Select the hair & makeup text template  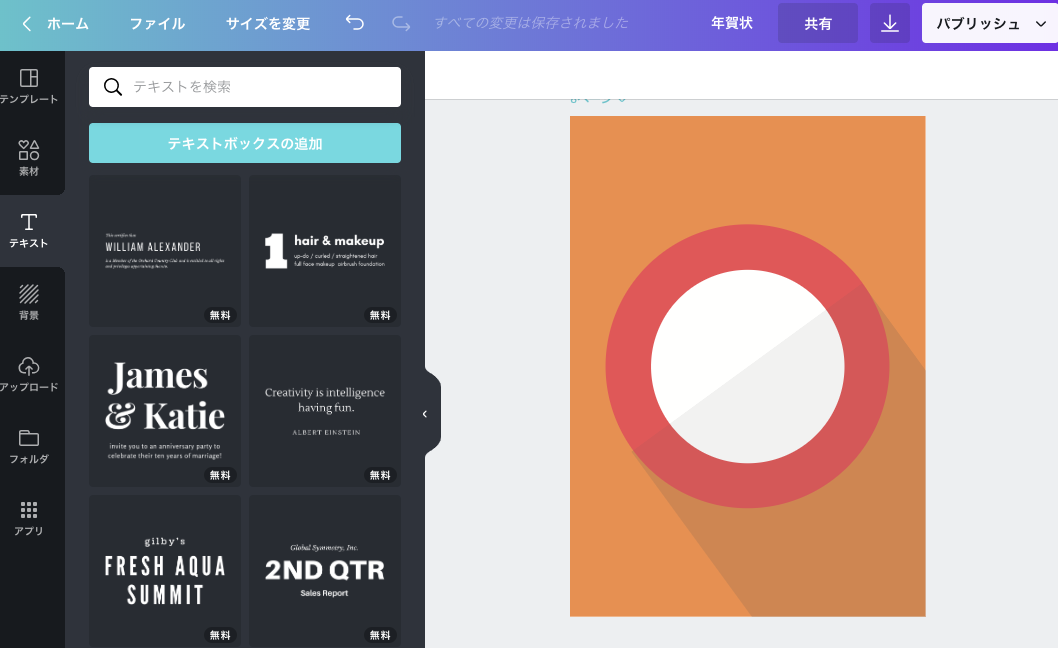[325, 251]
